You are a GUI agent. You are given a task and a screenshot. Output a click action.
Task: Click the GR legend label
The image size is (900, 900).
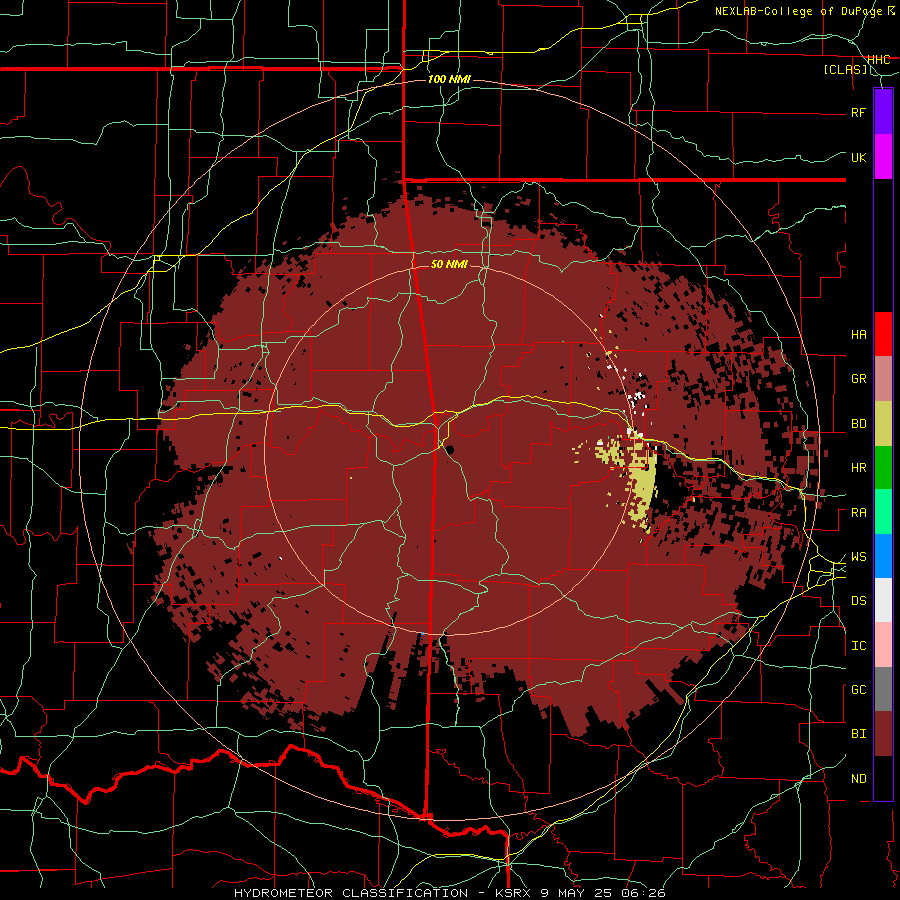pos(859,379)
